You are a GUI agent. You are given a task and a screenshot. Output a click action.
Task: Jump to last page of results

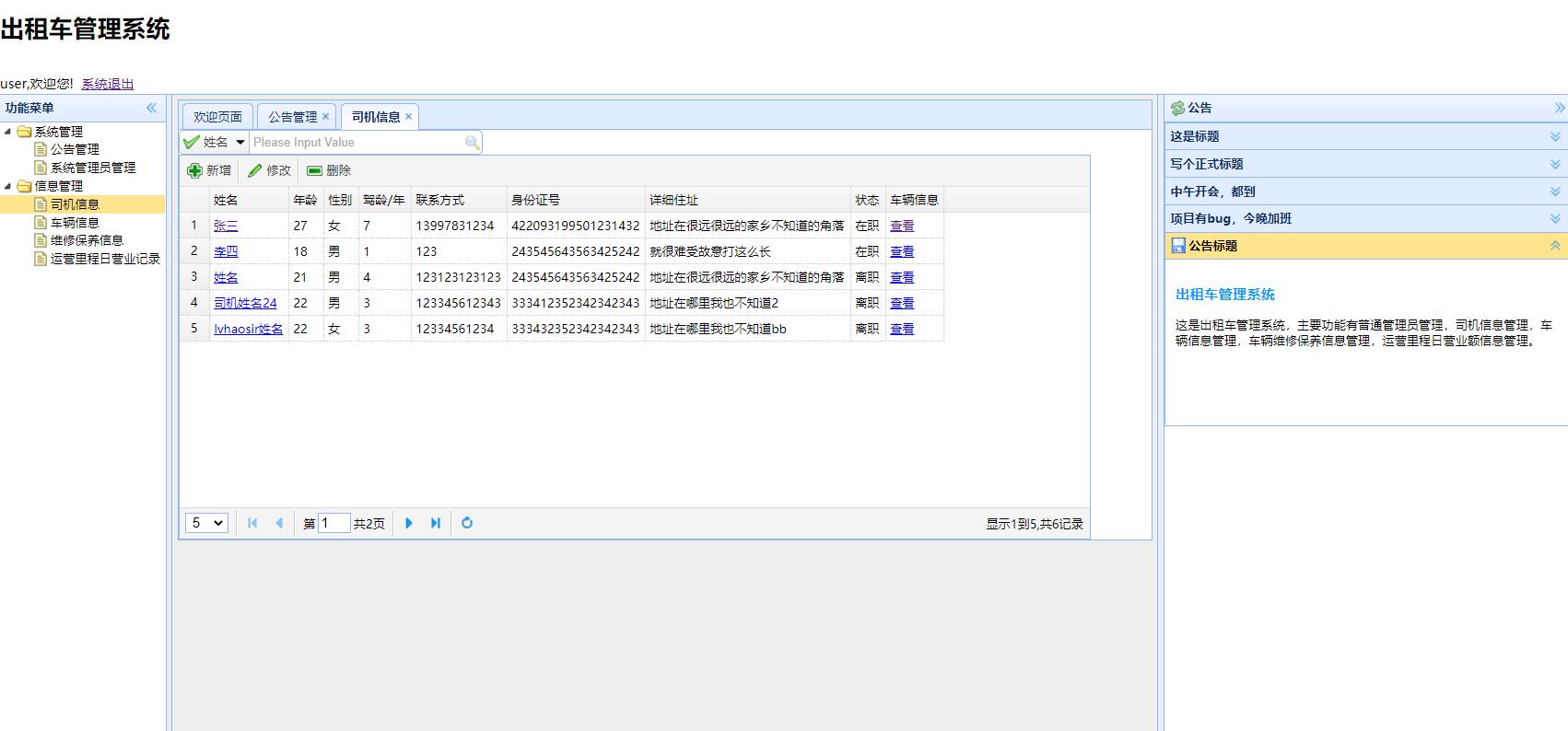436,523
